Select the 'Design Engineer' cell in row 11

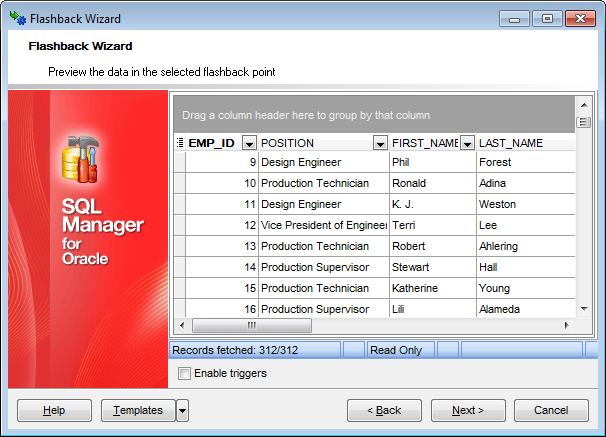click(324, 204)
